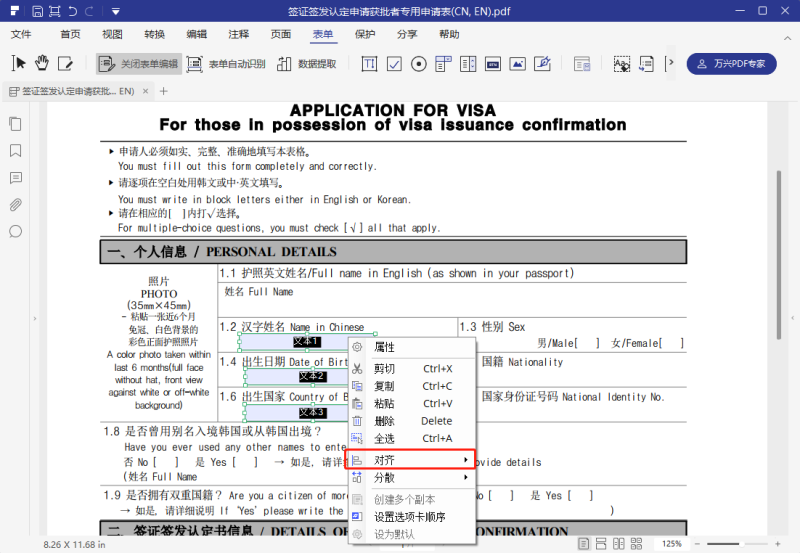Click 数据提取 button

coord(307,64)
